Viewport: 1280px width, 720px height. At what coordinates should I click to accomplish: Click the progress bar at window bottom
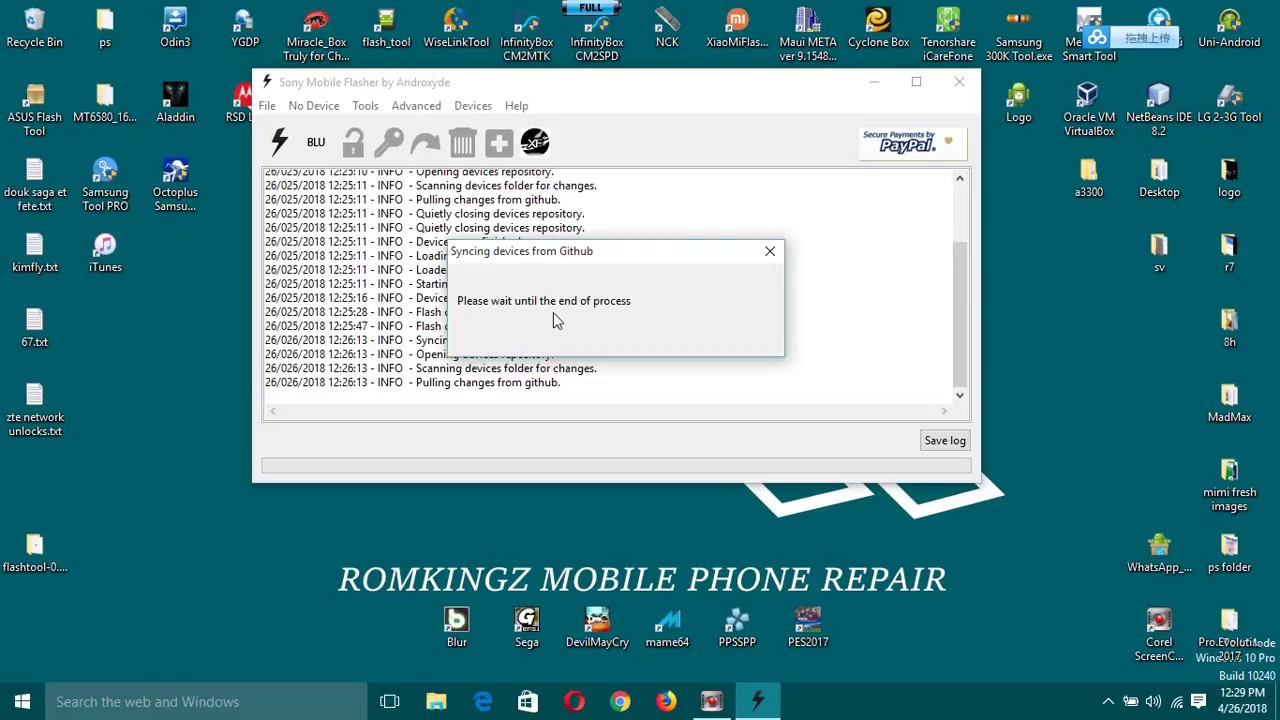[x=616, y=465]
